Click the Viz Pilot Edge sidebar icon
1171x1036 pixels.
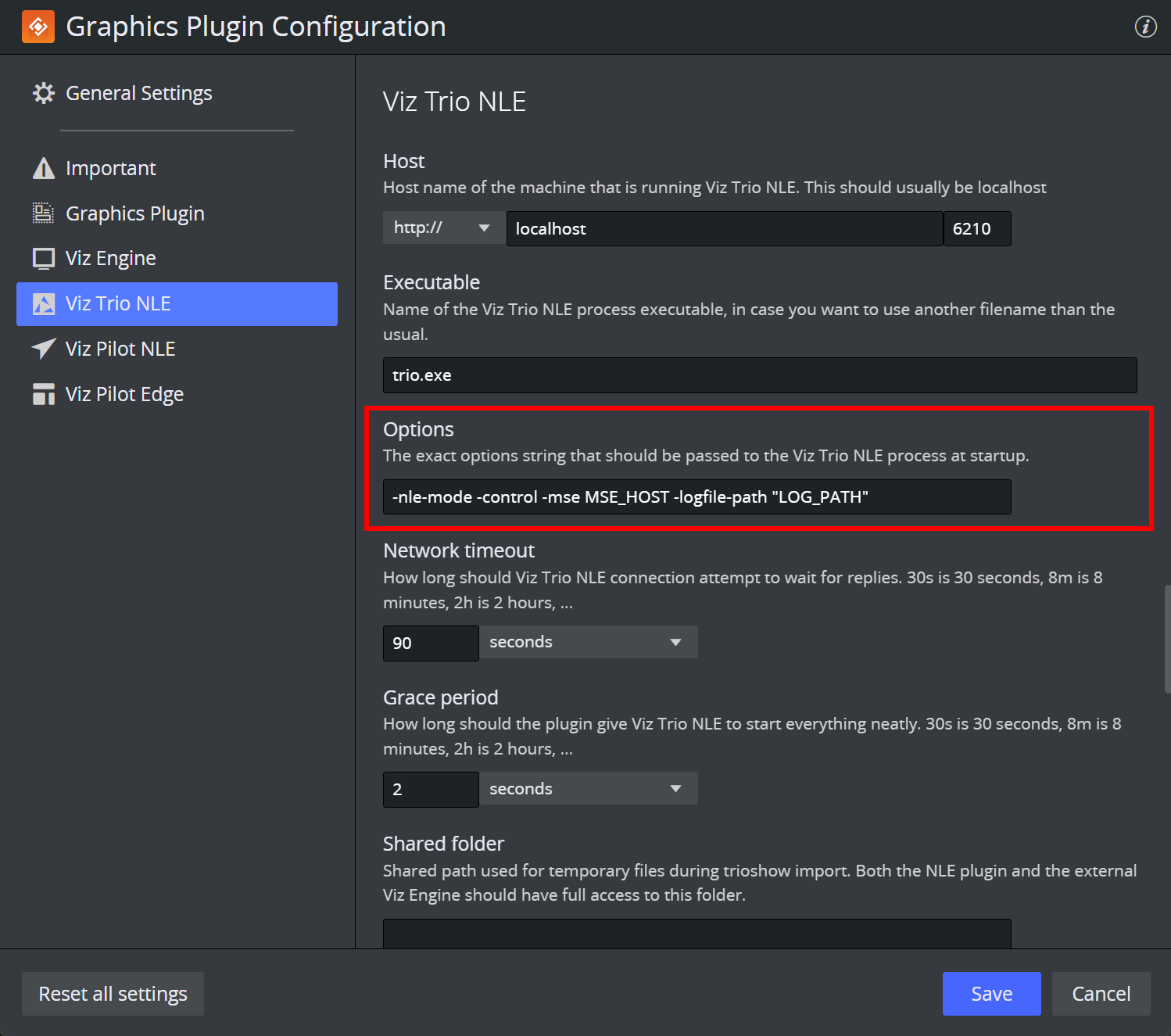click(43, 394)
